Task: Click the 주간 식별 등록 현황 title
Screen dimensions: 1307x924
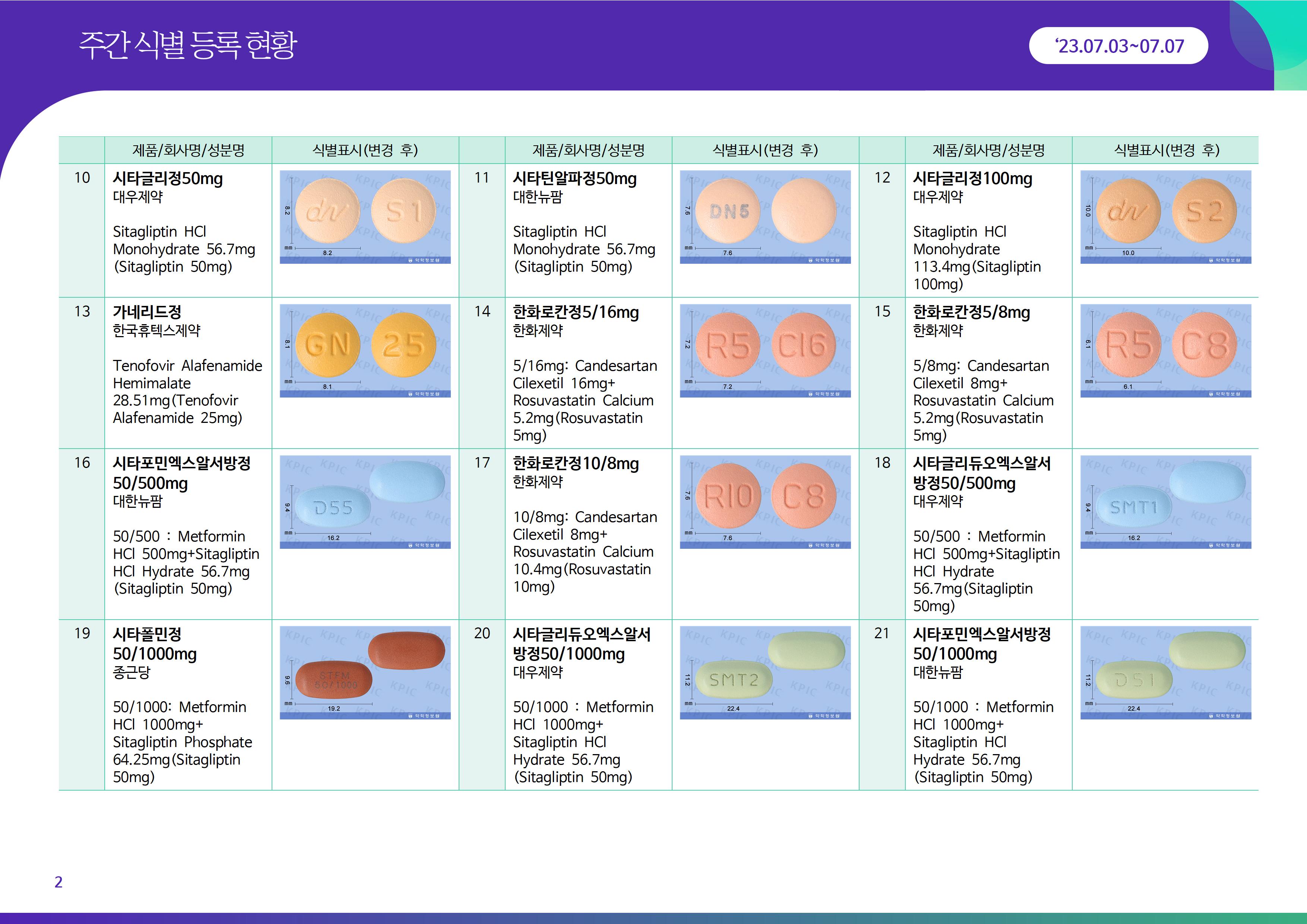Action: 188,45
